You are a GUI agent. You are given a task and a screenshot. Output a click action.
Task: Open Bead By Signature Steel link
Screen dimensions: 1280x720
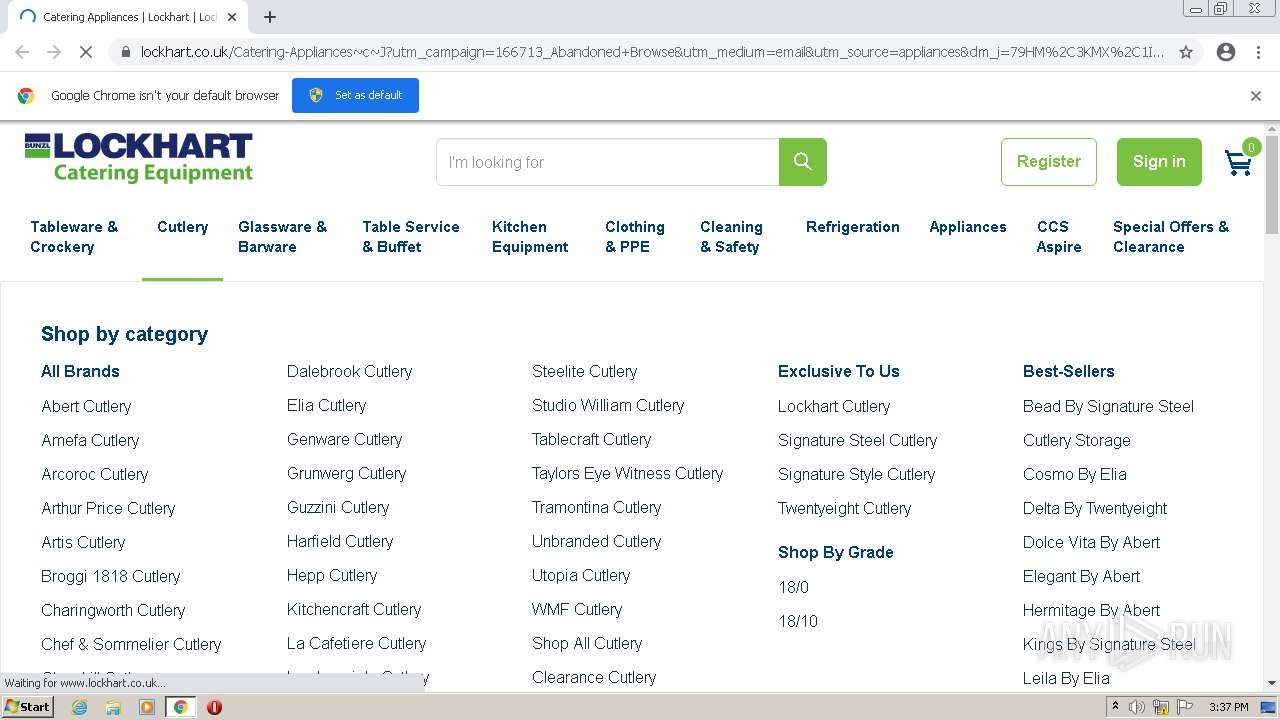pyautogui.click(x=1108, y=406)
